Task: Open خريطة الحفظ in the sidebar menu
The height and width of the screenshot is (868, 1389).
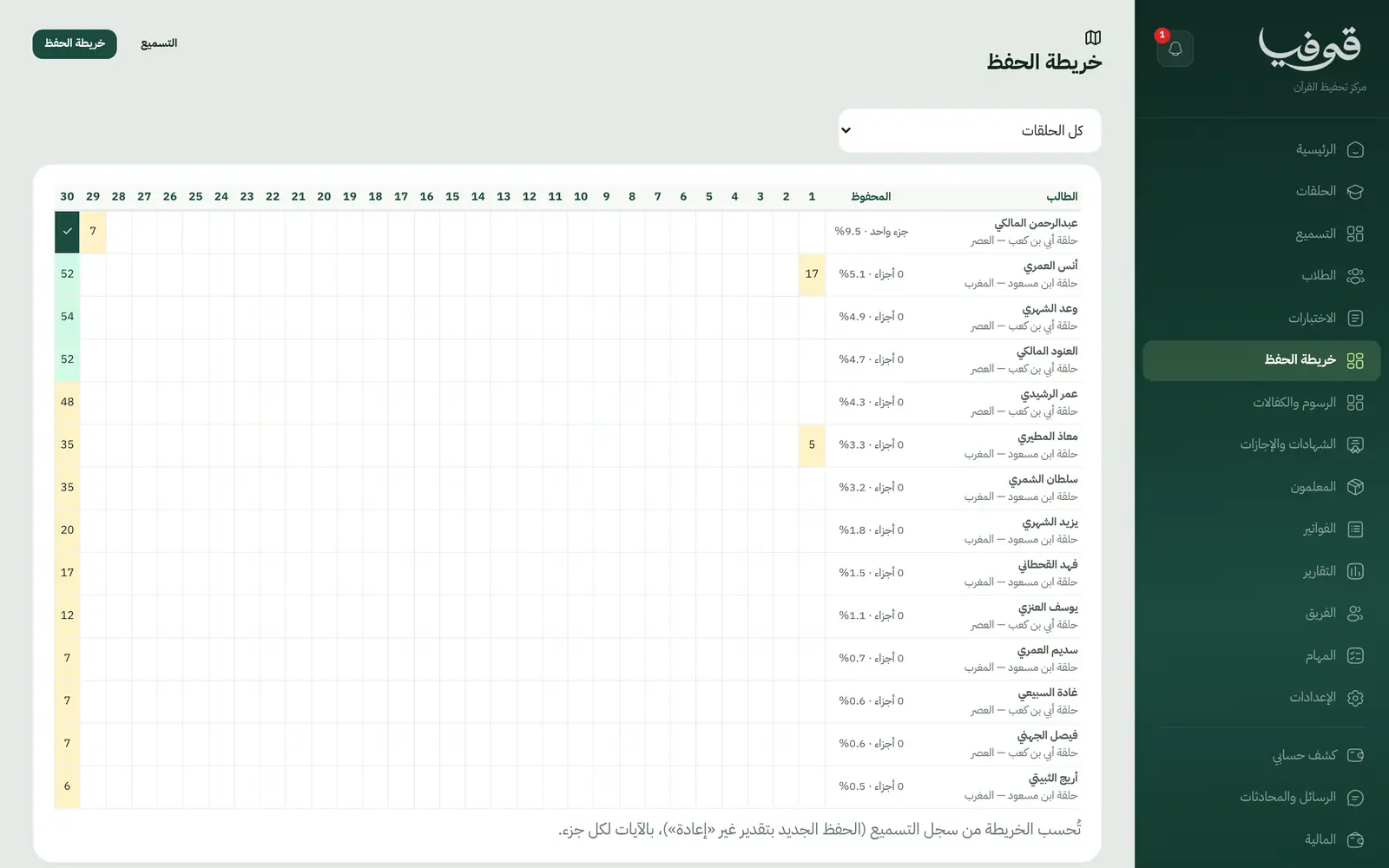Action: (1261, 360)
